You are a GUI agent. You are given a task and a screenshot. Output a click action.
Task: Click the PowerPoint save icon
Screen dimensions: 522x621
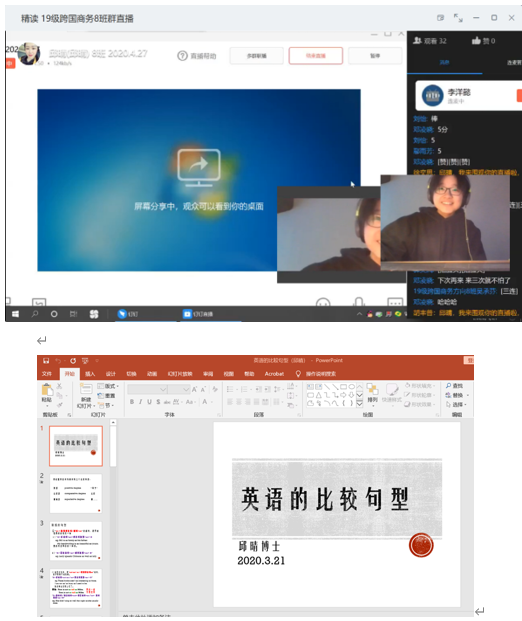[x=46, y=361]
